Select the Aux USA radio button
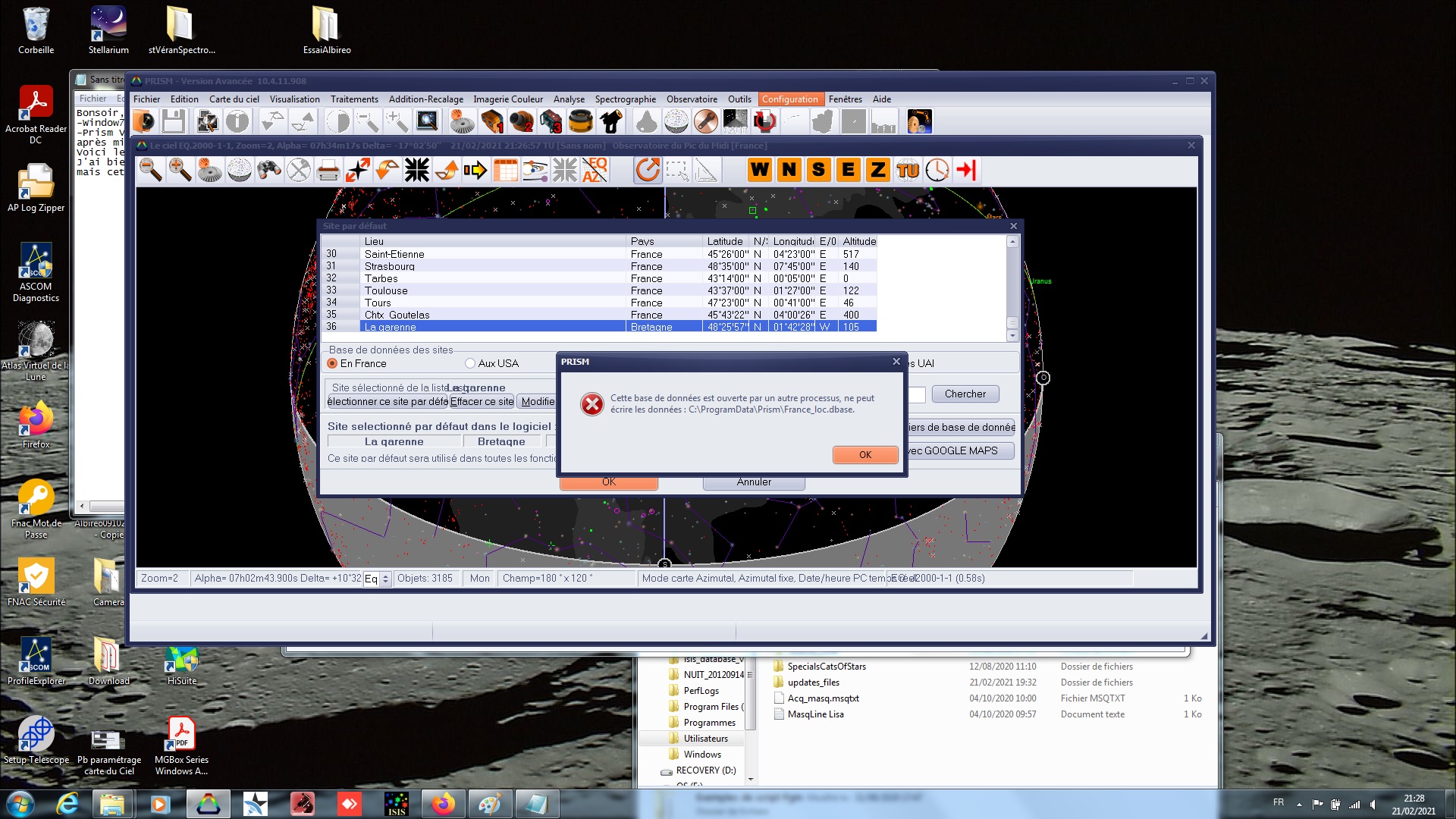Image resolution: width=1456 pixels, height=819 pixels. coord(470,364)
